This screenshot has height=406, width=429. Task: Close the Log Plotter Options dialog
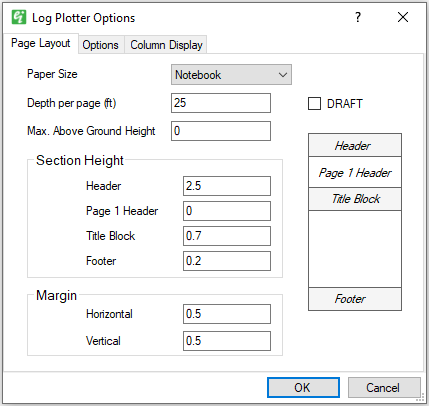click(x=403, y=17)
